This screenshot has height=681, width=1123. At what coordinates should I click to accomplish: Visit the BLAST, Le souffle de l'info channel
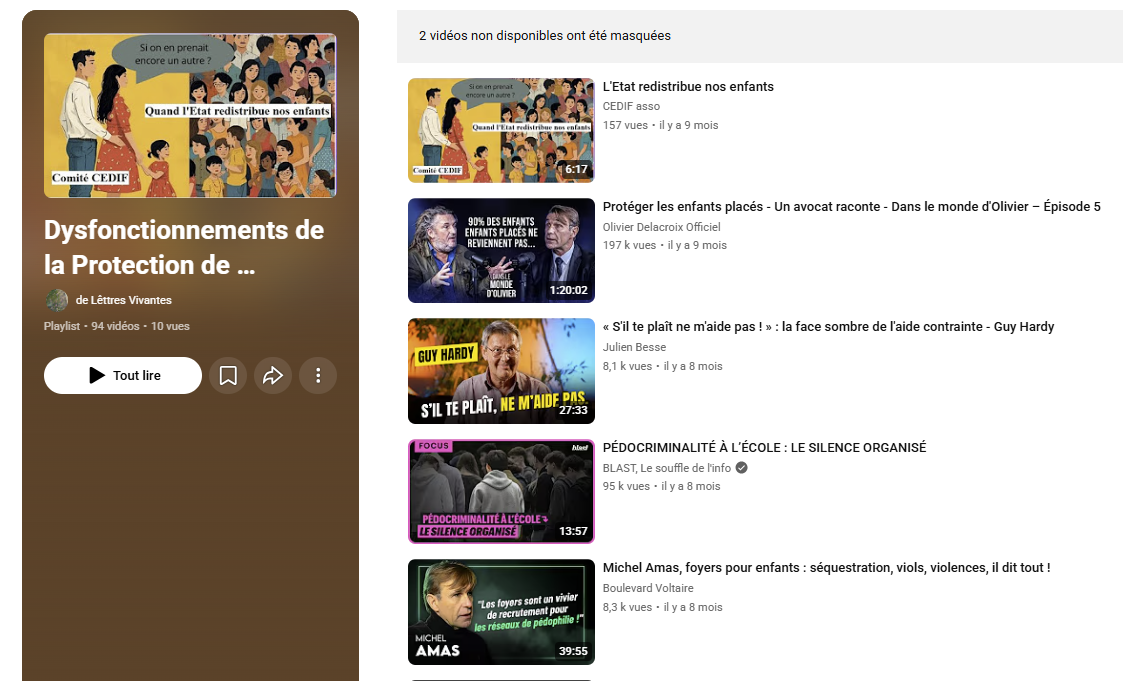click(x=667, y=468)
